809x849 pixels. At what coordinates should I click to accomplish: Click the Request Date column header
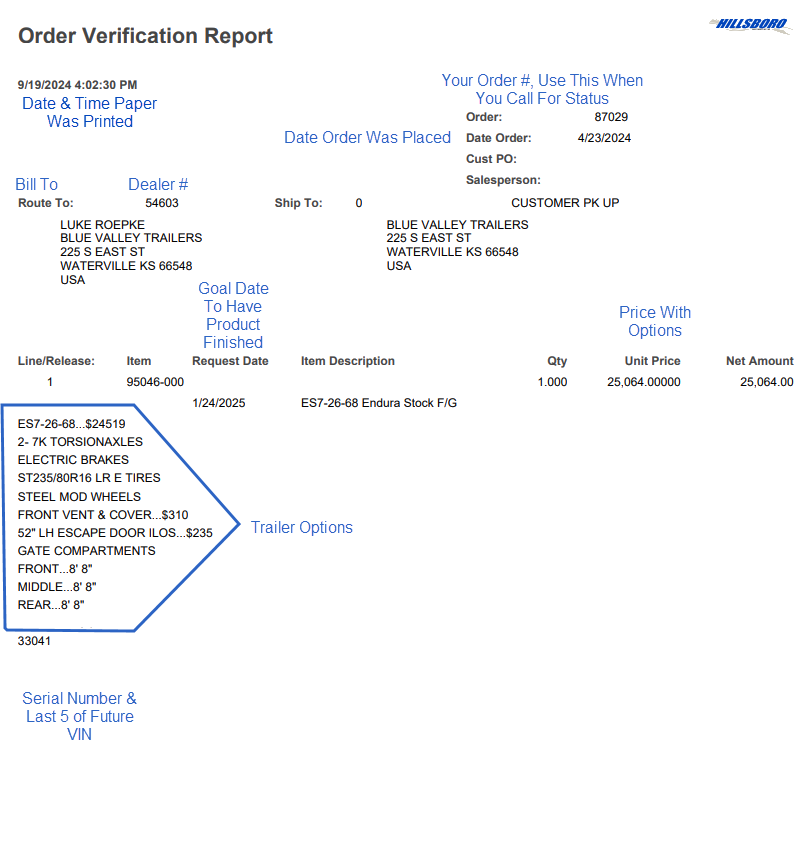230,361
